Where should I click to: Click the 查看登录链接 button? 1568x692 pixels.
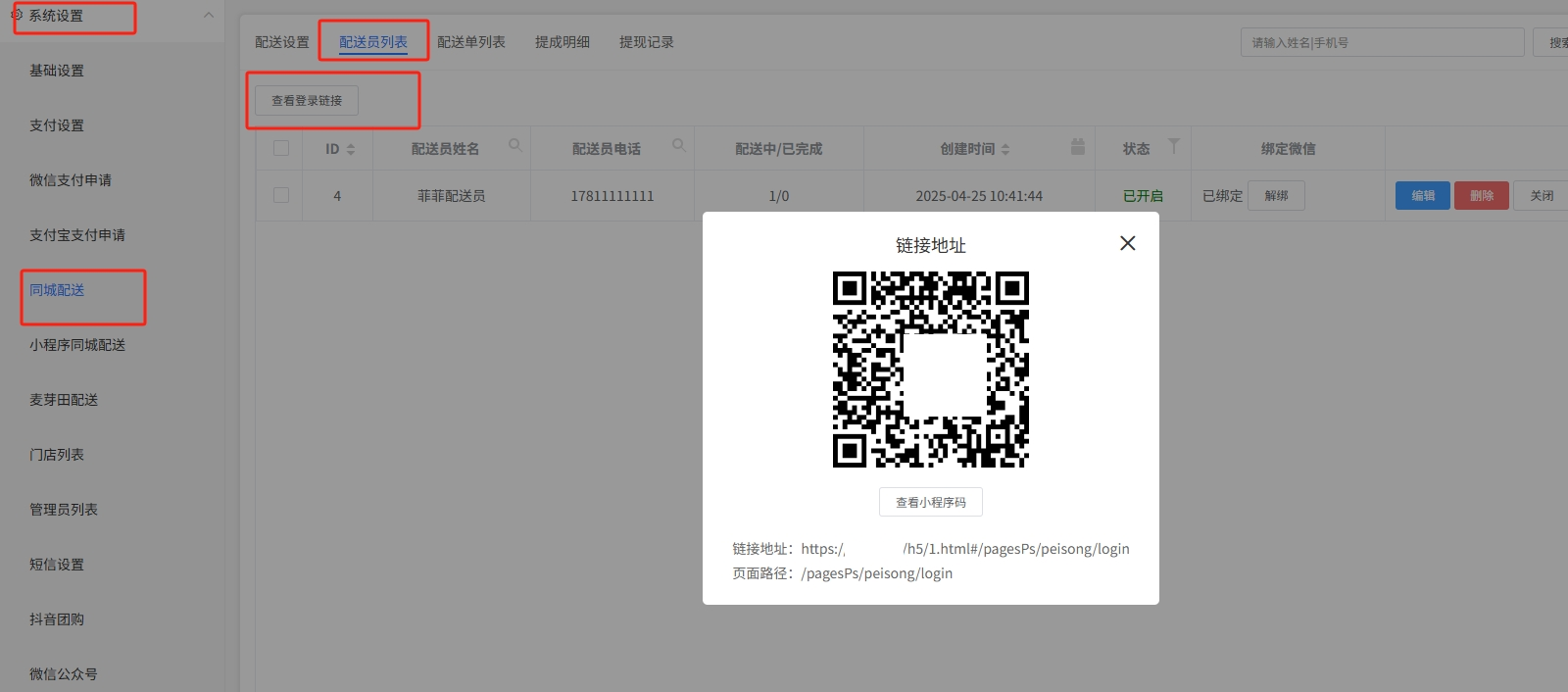click(307, 100)
